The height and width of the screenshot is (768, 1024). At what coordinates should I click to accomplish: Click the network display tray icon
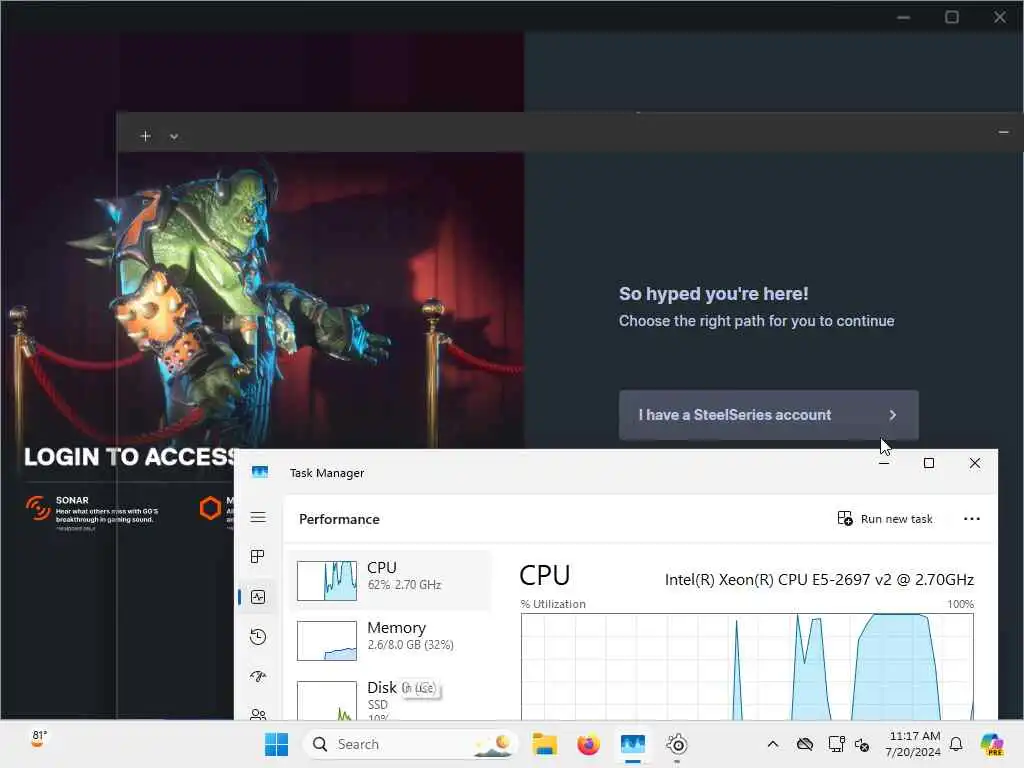836,744
